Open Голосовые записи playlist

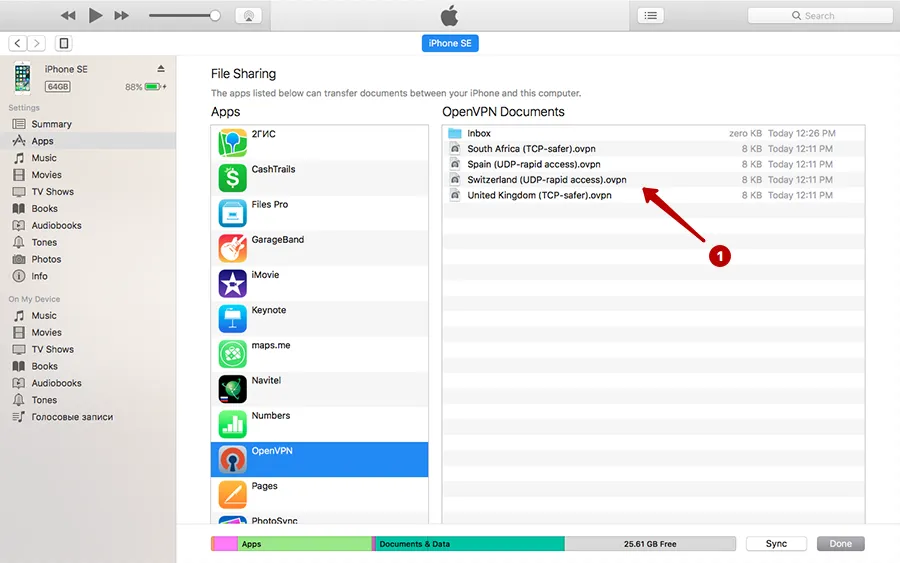tap(88, 417)
